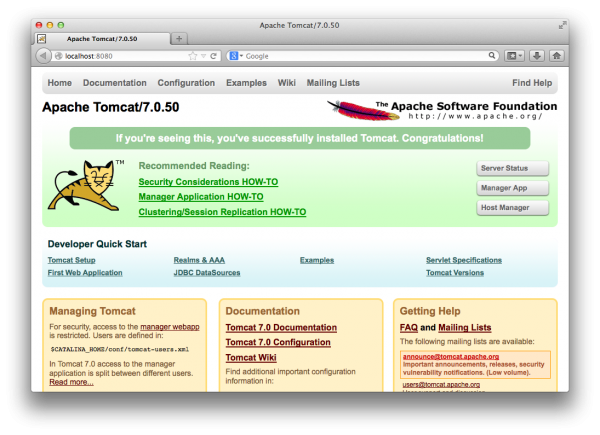Select the Apache Tomcat/7.0.50 browser tab

tap(102, 39)
